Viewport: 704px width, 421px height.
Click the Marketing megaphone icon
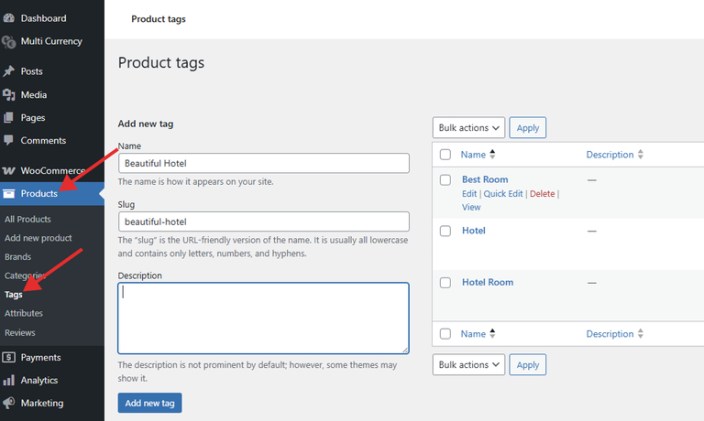click(9, 404)
